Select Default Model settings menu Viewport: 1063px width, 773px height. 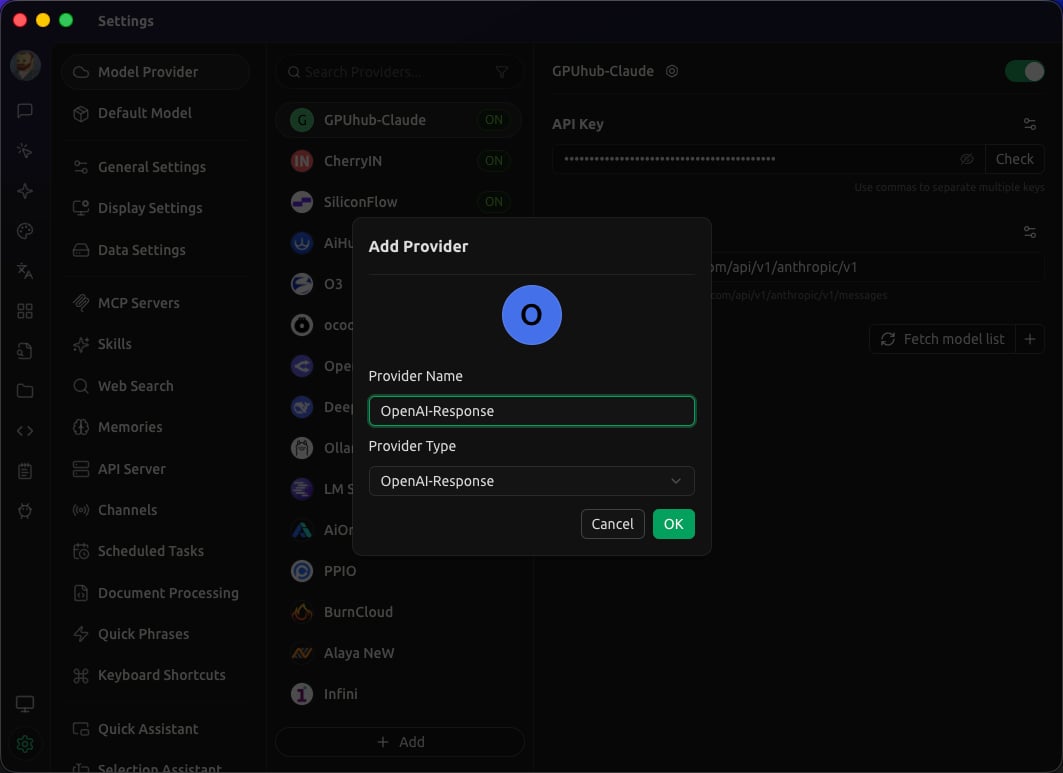[155, 113]
